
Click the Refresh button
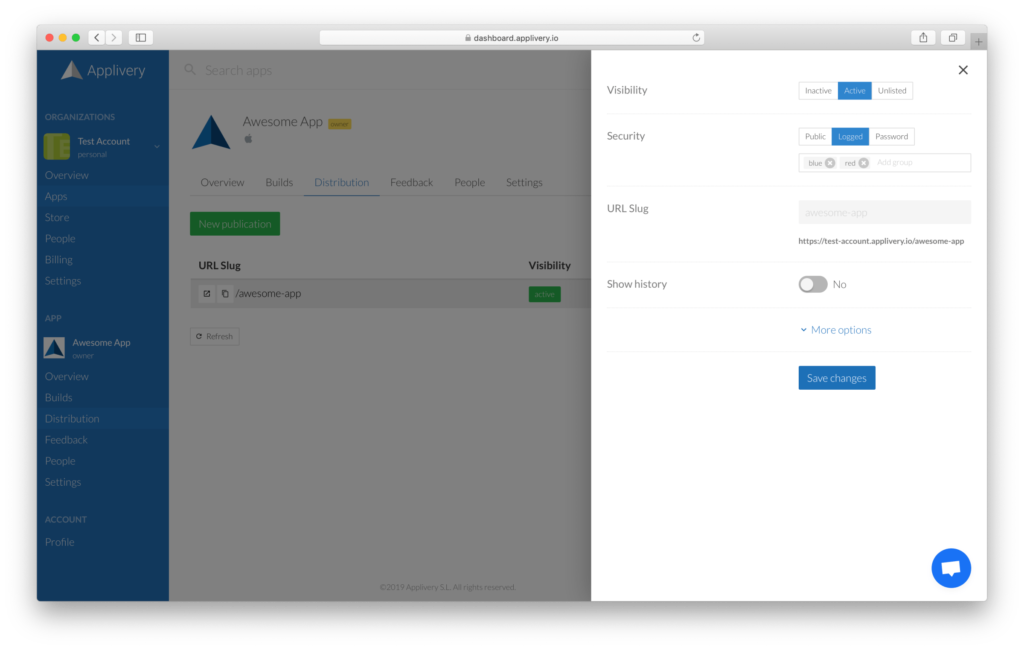214,336
